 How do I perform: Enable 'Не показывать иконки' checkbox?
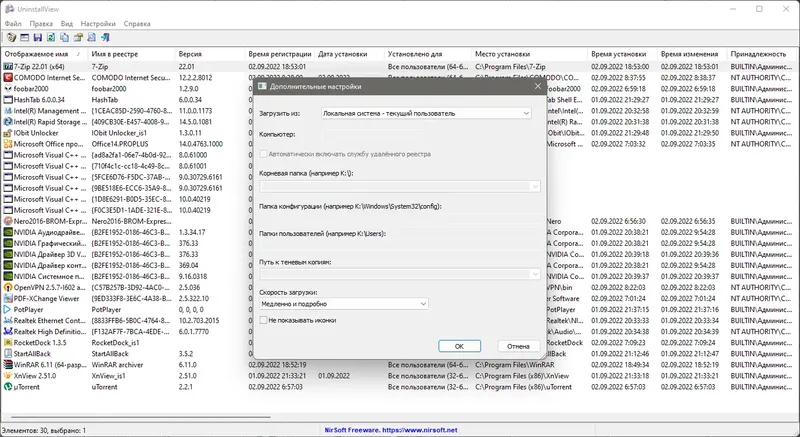pyautogui.click(x=263, y=320)
